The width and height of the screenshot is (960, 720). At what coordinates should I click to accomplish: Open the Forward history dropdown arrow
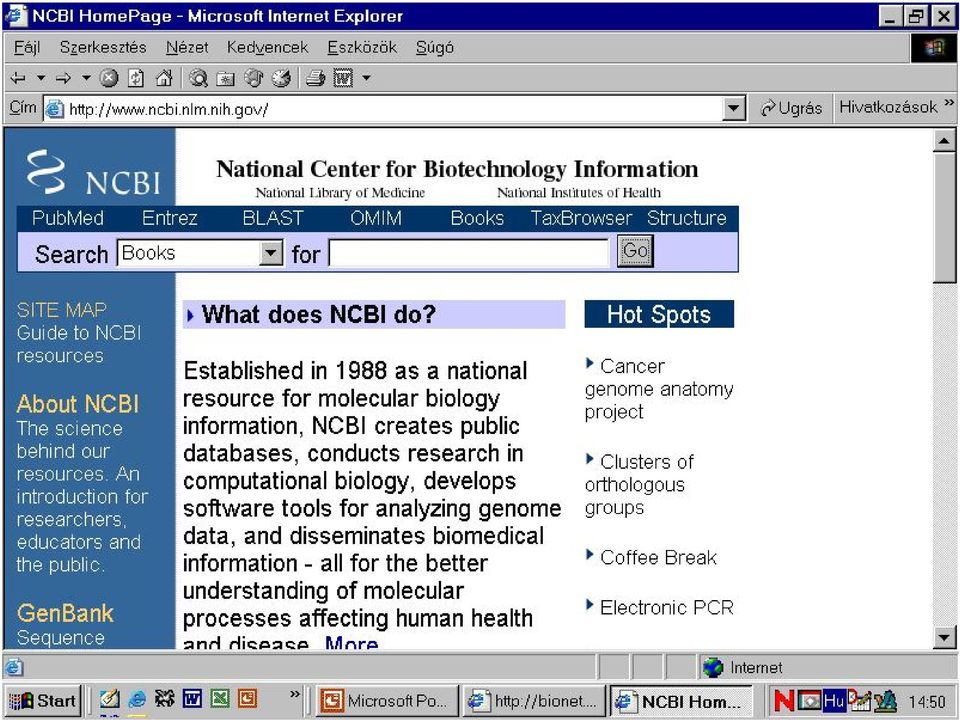click(86, 78)
